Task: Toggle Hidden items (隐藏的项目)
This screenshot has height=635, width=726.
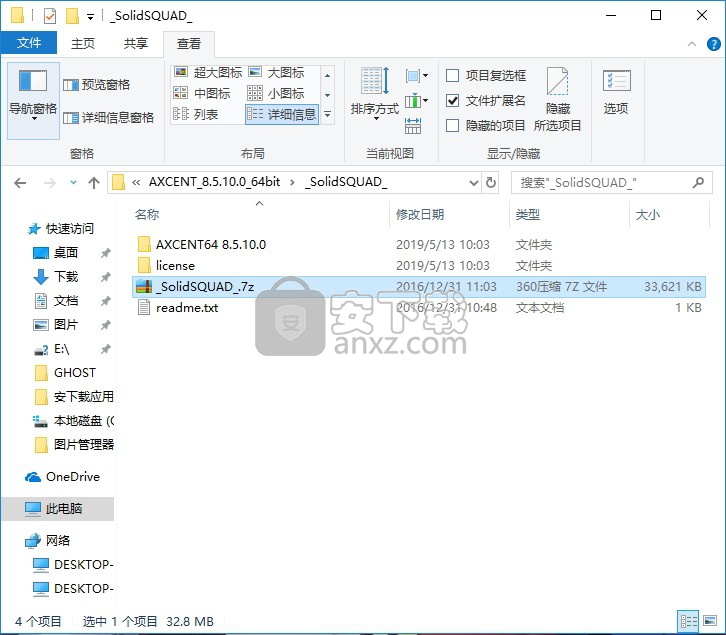Action: 486,125
